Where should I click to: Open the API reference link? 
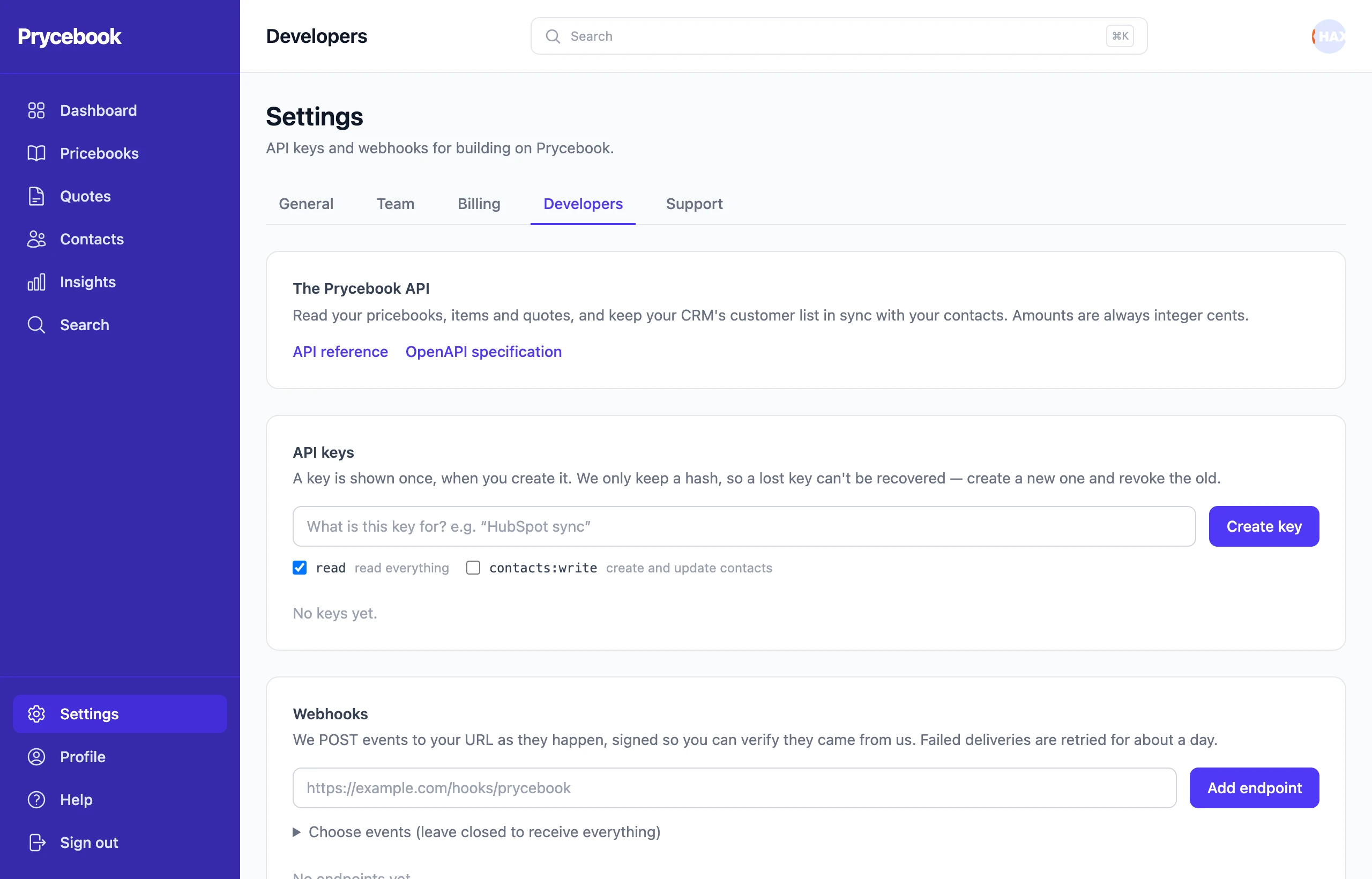pos(340,352)
